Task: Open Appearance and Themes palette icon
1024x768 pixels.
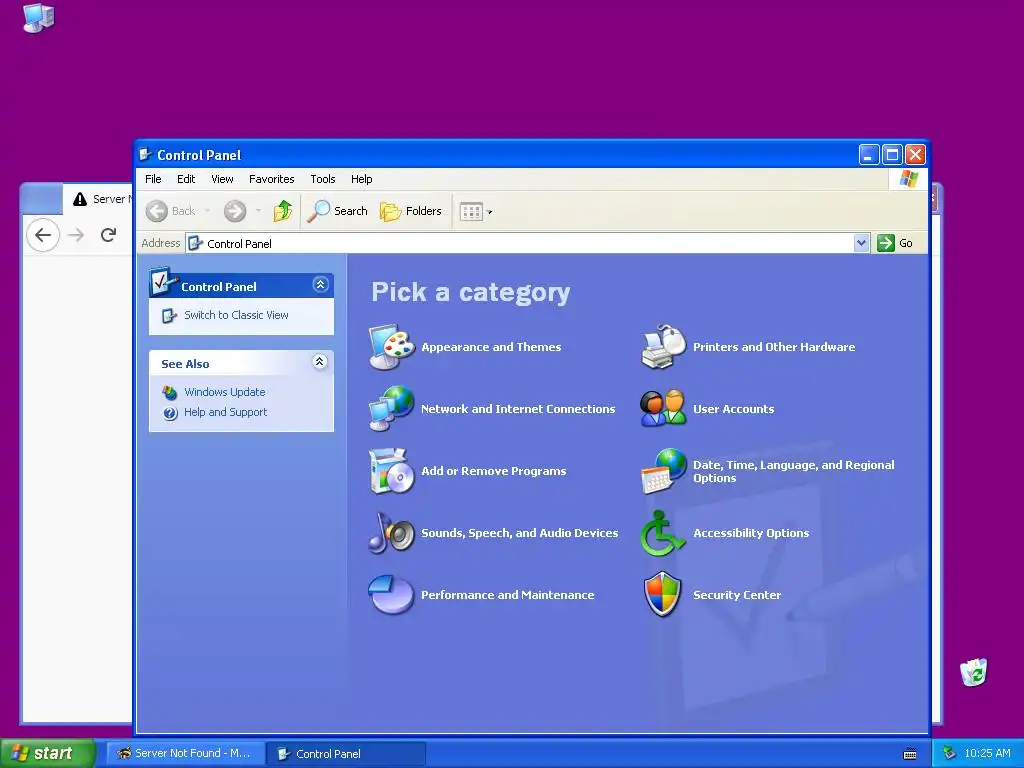Action: 391,347
